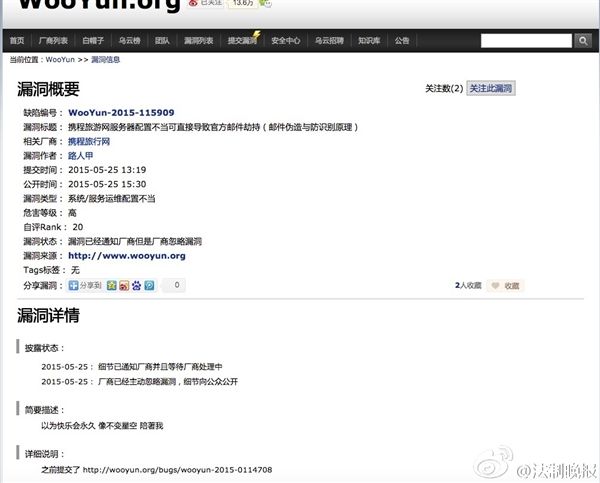The image size is (600, 483).
Task: Share via the Qzone star icon
Action: 111,285
